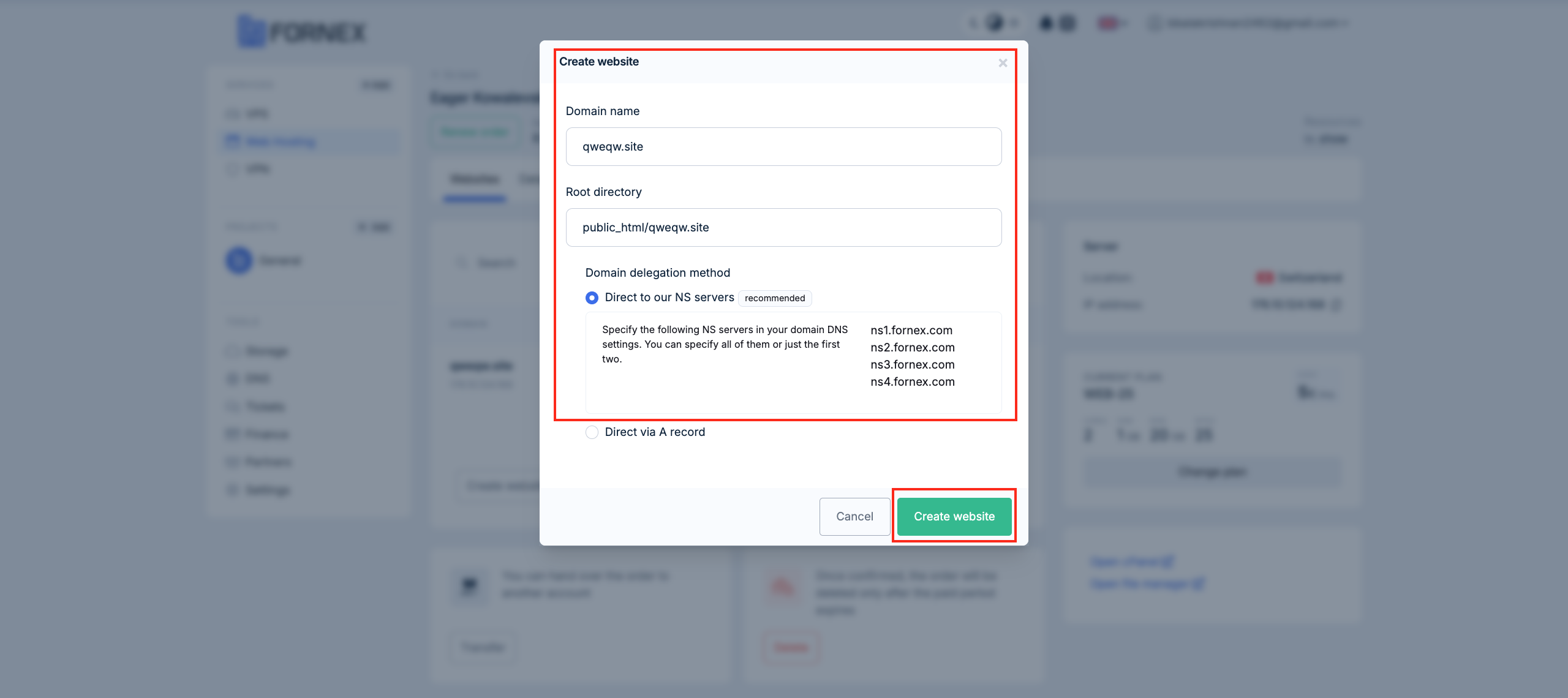Click the Root directory input field
Screen dimensions: 1568x698
click(783, 227)
